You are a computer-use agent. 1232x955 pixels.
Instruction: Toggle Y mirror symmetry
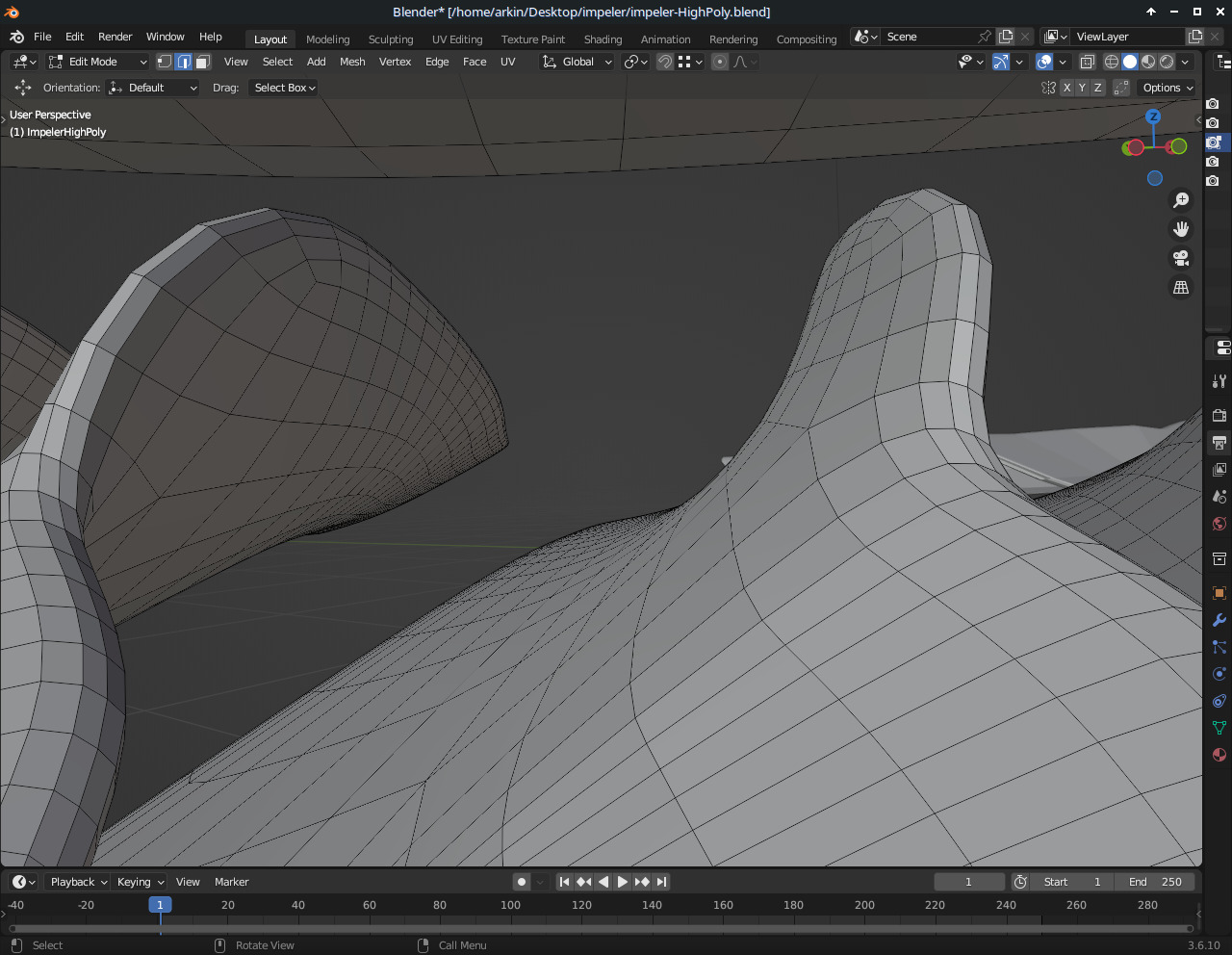point(1082,88)
